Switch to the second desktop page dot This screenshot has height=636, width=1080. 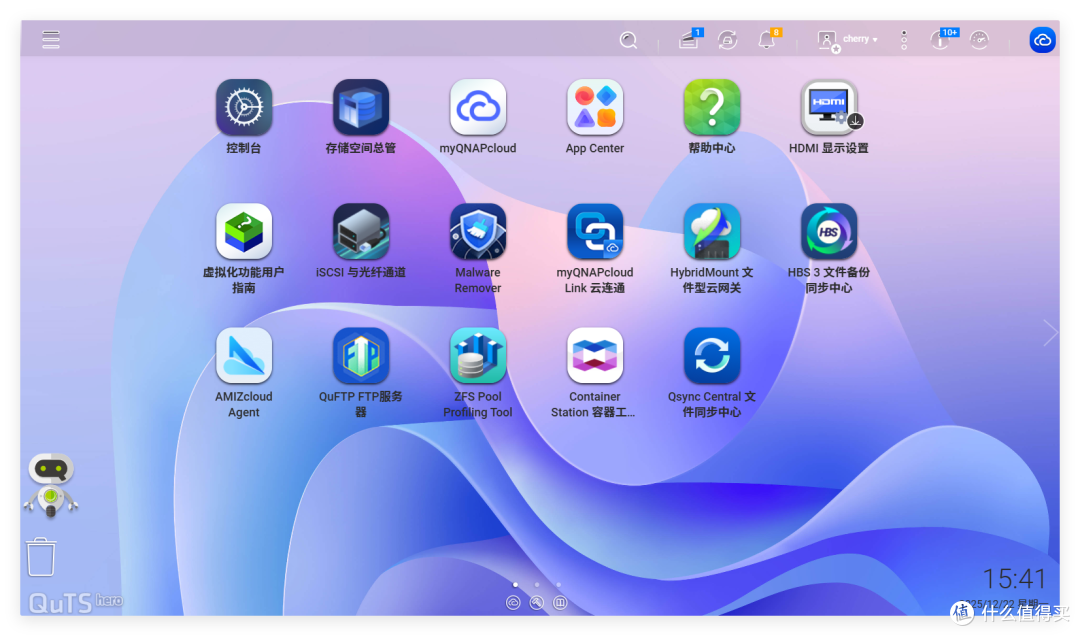click(537, 584)
